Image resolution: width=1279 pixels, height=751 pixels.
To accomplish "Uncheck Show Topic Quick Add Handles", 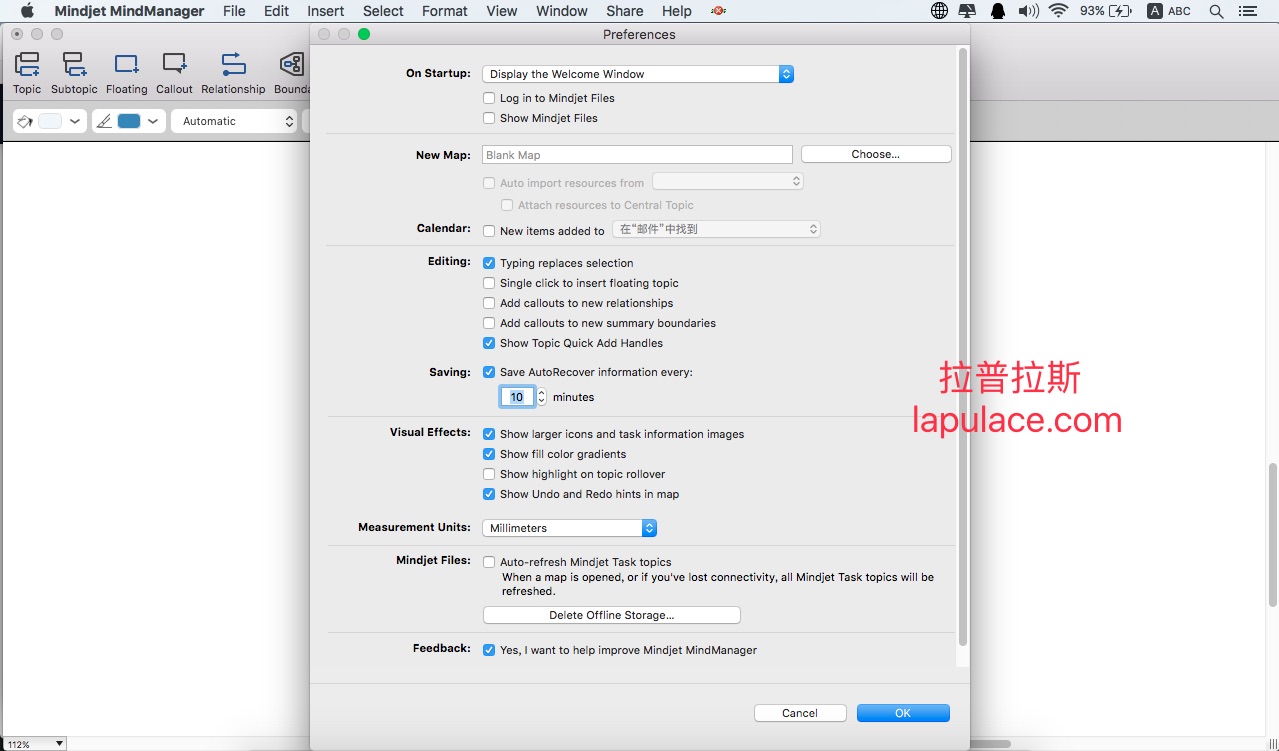I will (489, 343).
